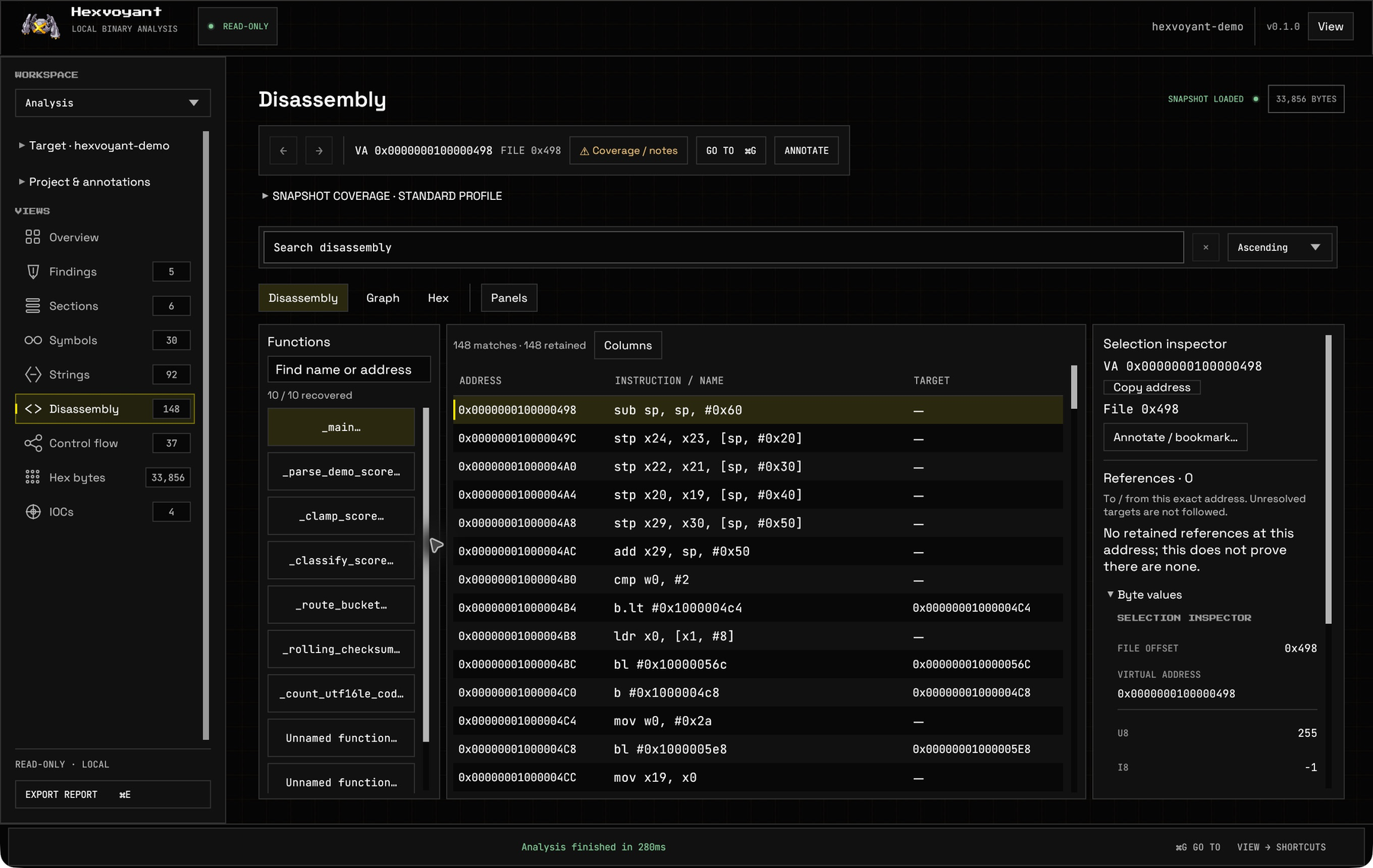Expand the Target hexvoyant-demo tree item
The width and height of the screenshot is (1373, 868).
[x=94, y=146]
